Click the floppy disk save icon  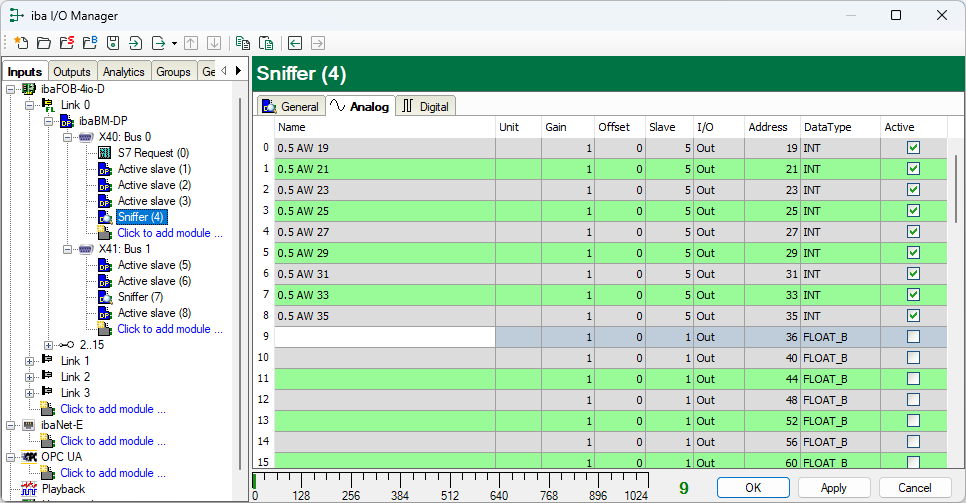pos(112,43)
